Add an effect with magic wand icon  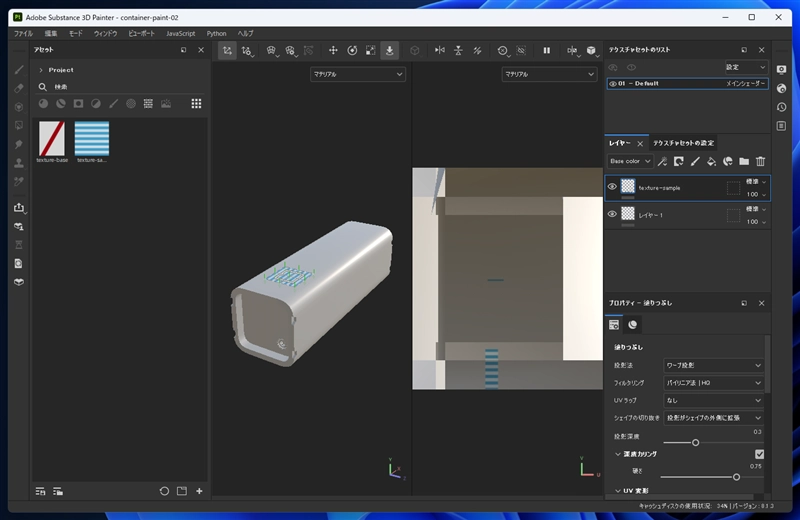[x=662, y=161]
